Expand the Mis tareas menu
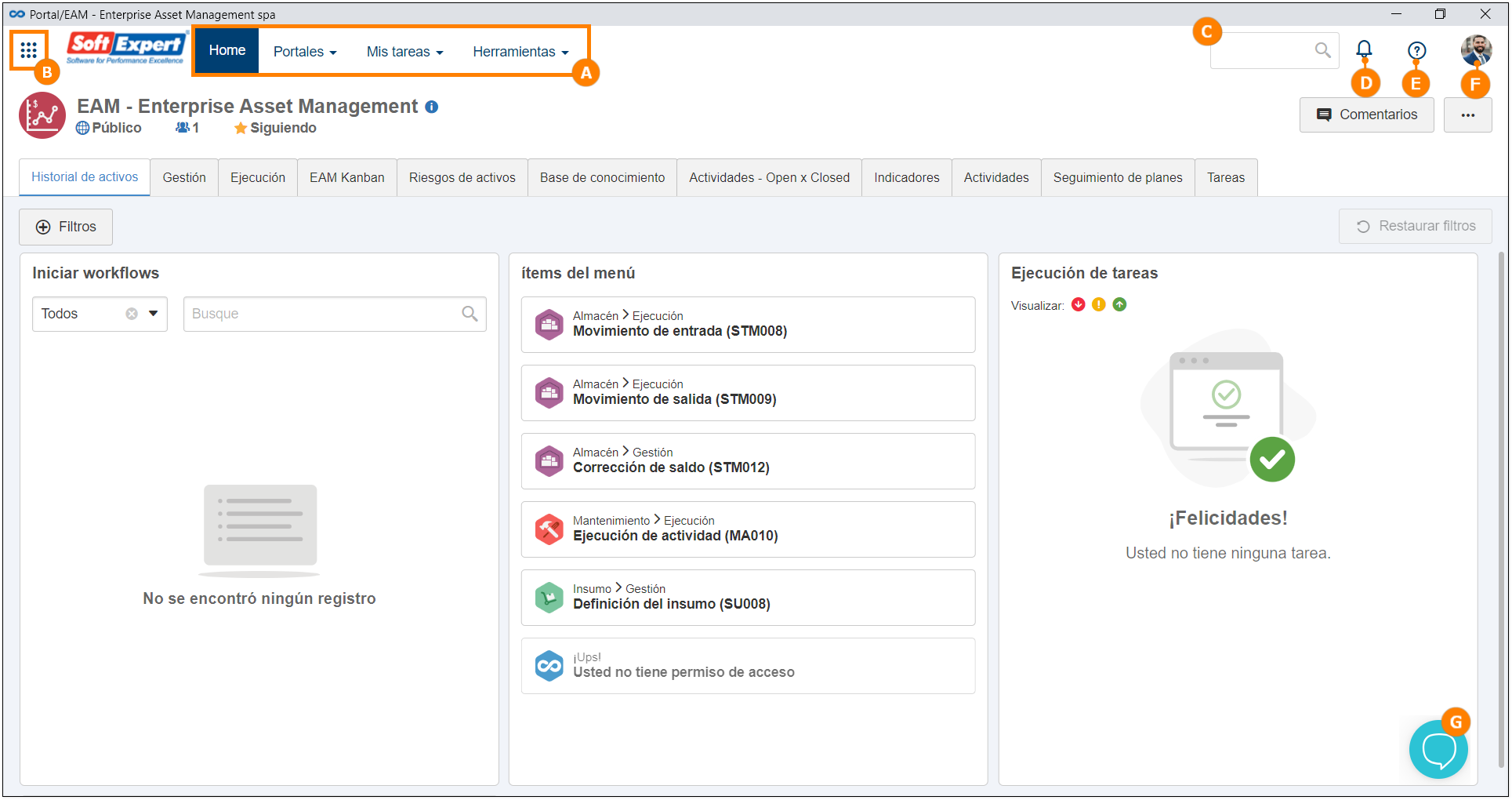This screenshot has height=800, width=1512. (404, 52)
